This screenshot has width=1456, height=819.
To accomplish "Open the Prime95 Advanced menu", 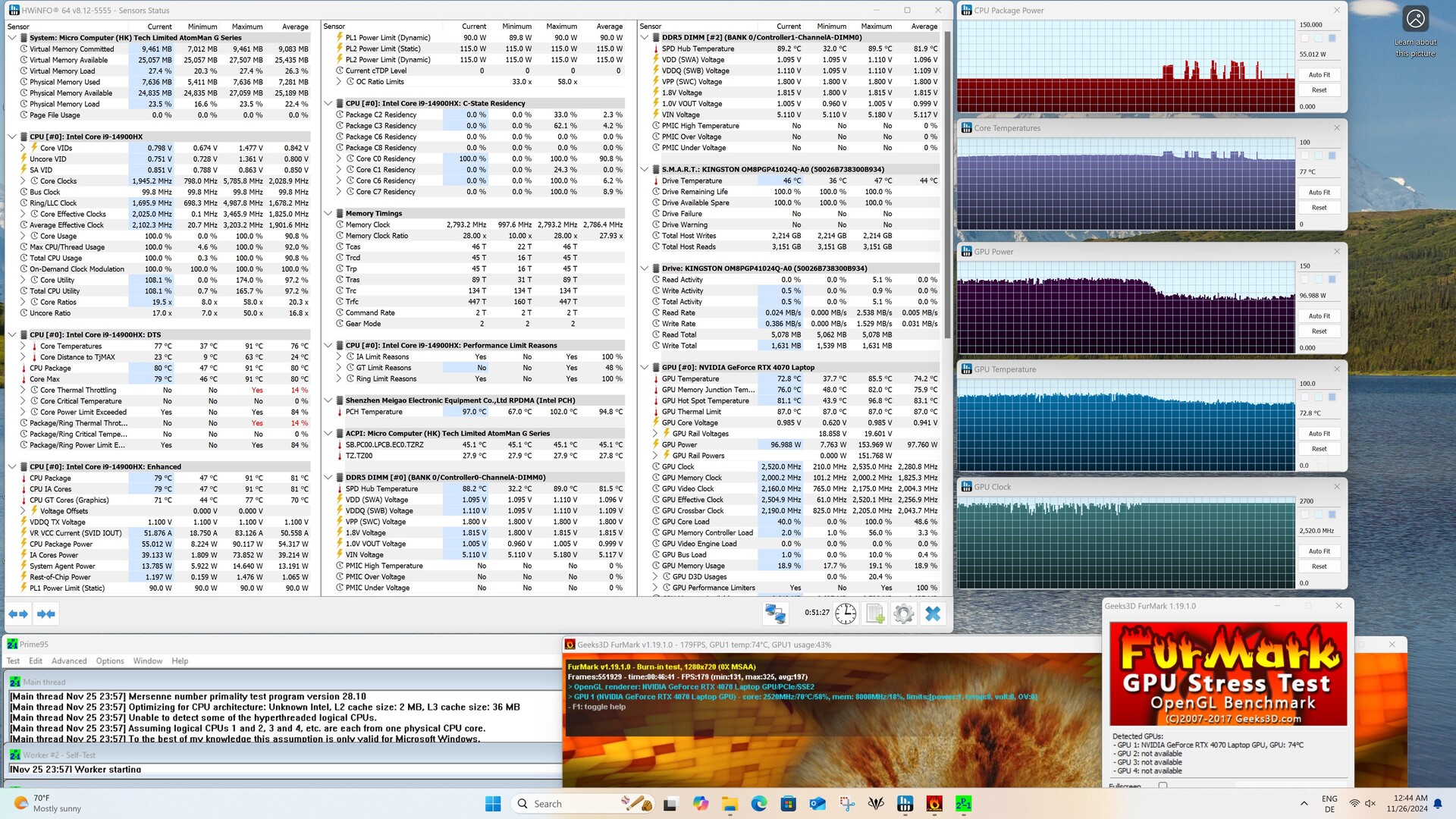I will pos(69,661).
